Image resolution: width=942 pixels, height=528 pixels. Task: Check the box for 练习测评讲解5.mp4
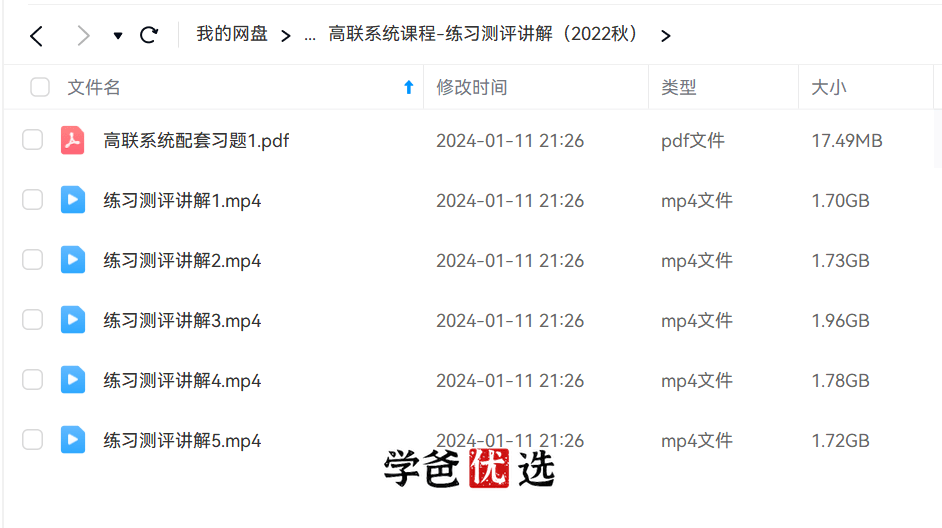tap(32, 440)
